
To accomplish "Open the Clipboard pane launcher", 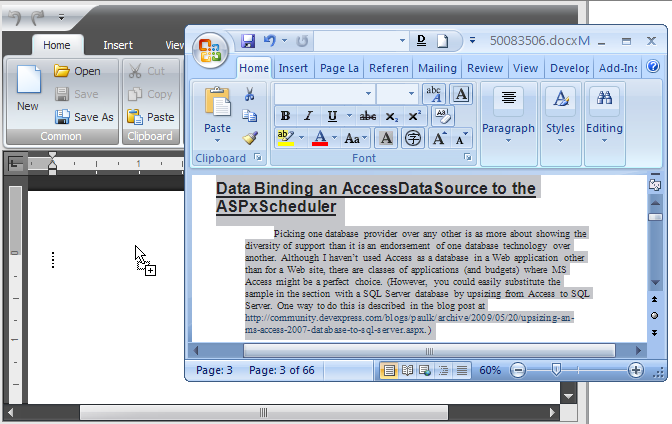I will pyautogui.click(x=258, y=157).
